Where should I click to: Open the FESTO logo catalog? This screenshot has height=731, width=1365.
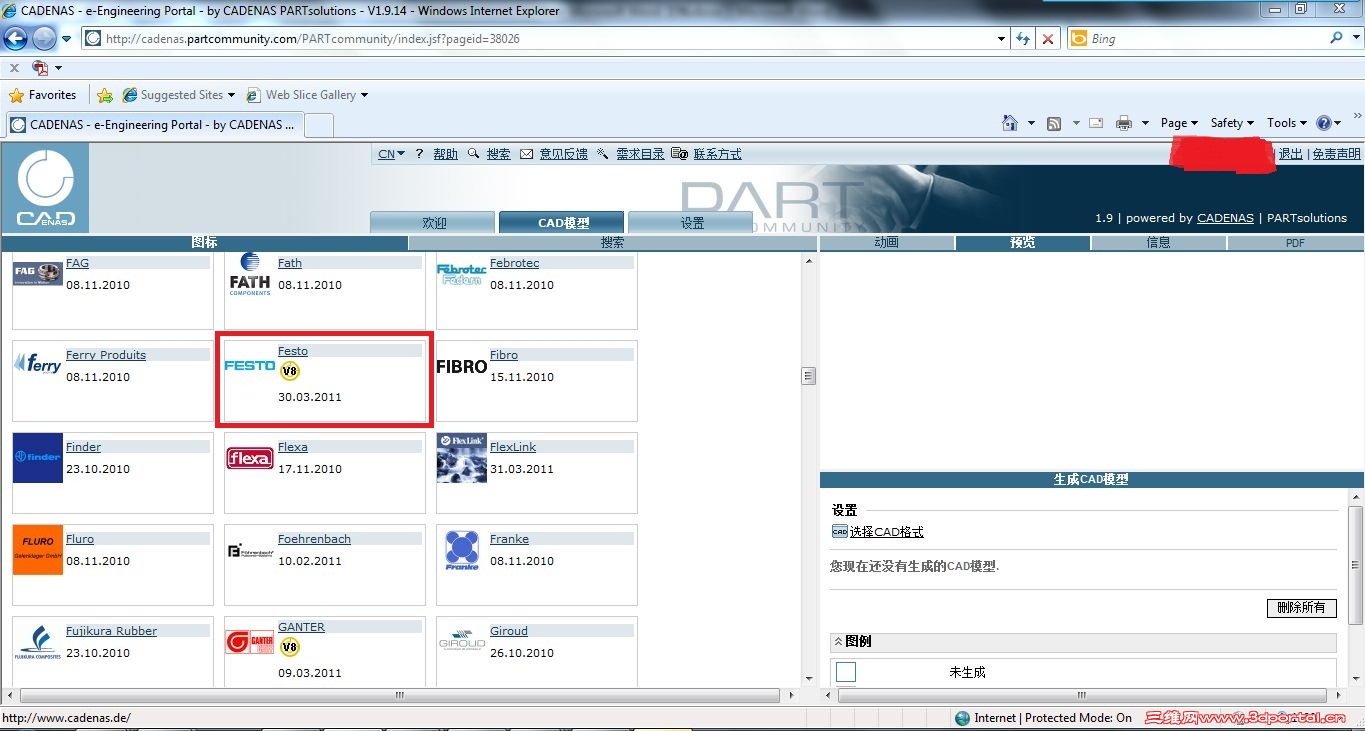[x=250, y=366]
